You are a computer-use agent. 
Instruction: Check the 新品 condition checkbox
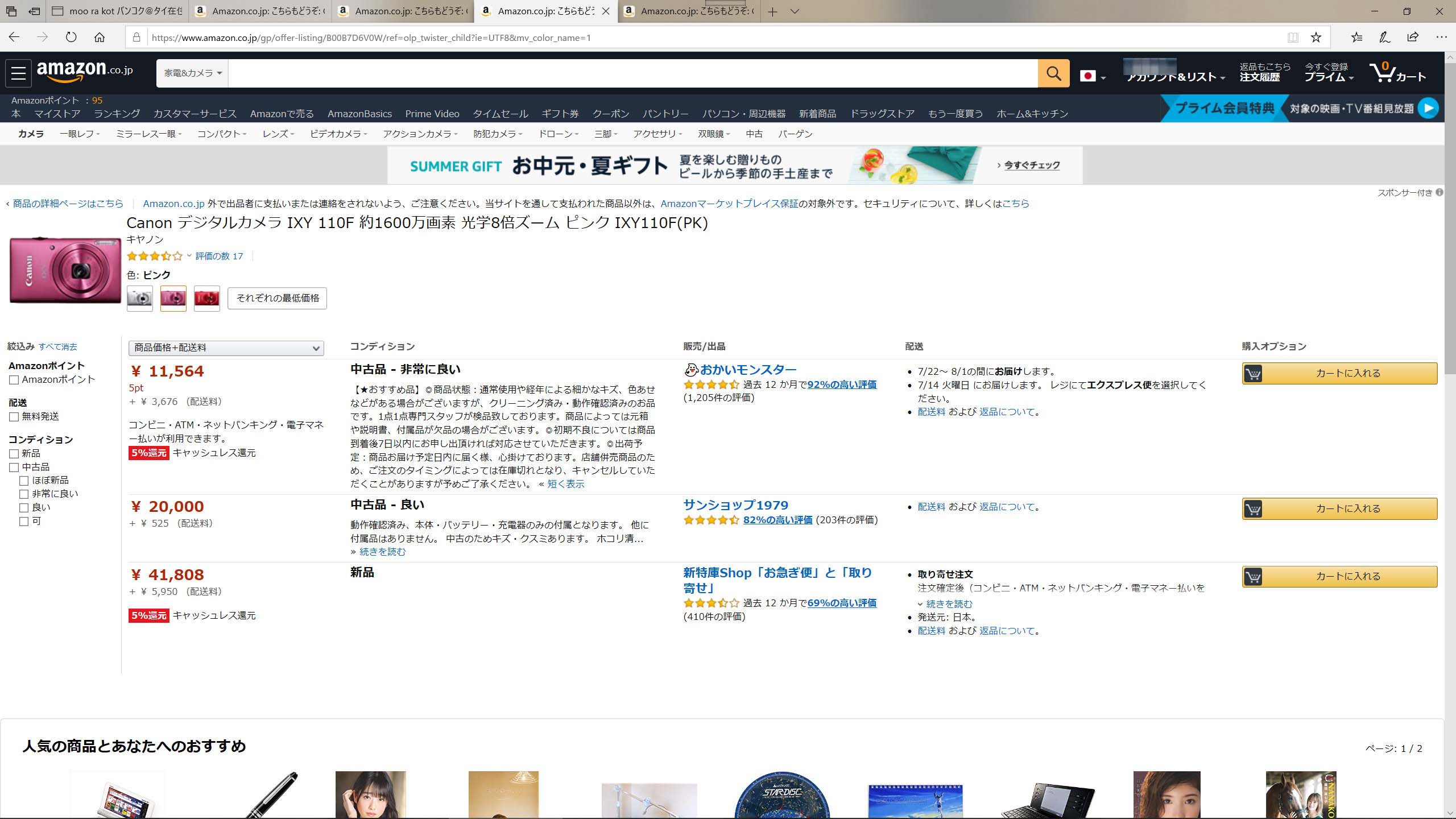click(x=14, y=454)
